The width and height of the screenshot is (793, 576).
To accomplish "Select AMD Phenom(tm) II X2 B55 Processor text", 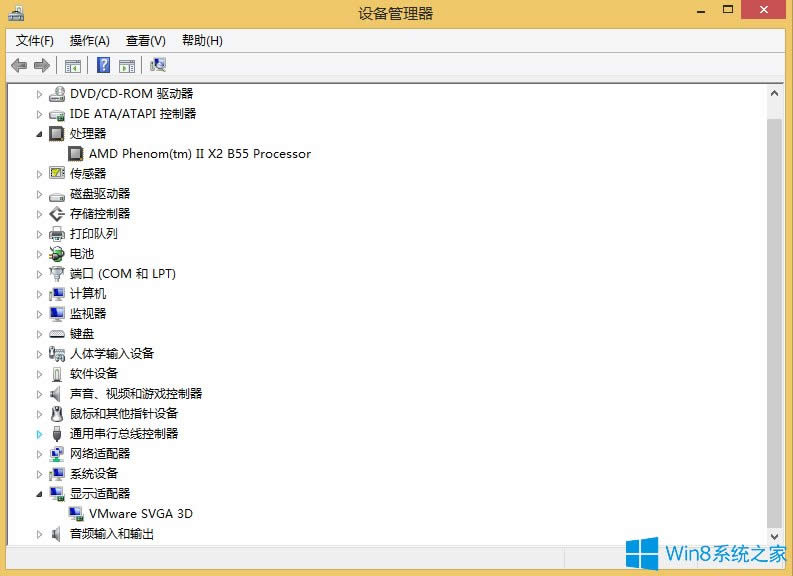I will click(x=200, y=154).
